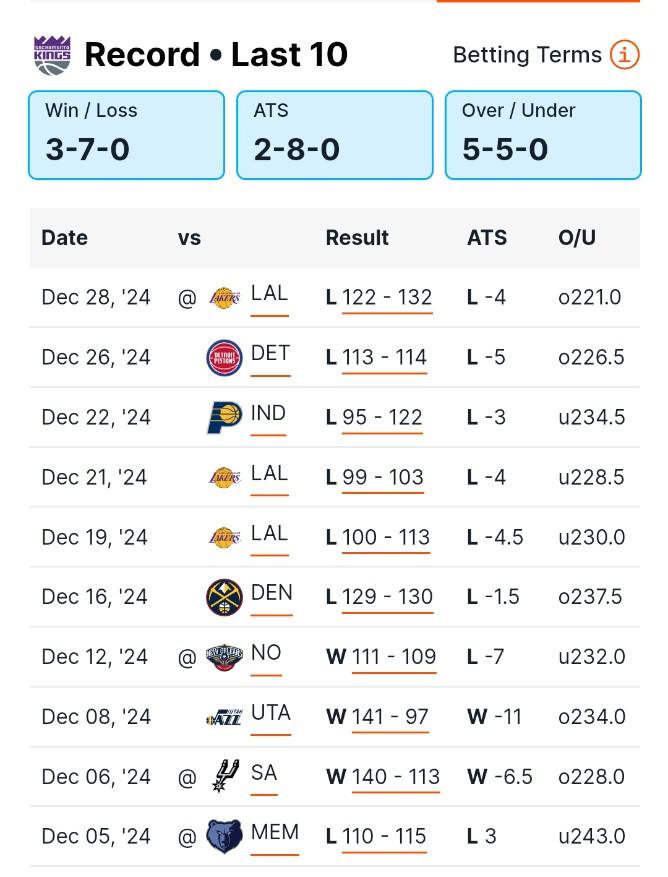Image resolution: width=668 pixels, height=877 pixels.
Task: Select the Win / Loss 3-7-0 card
Action: click(x=126, y=135)
